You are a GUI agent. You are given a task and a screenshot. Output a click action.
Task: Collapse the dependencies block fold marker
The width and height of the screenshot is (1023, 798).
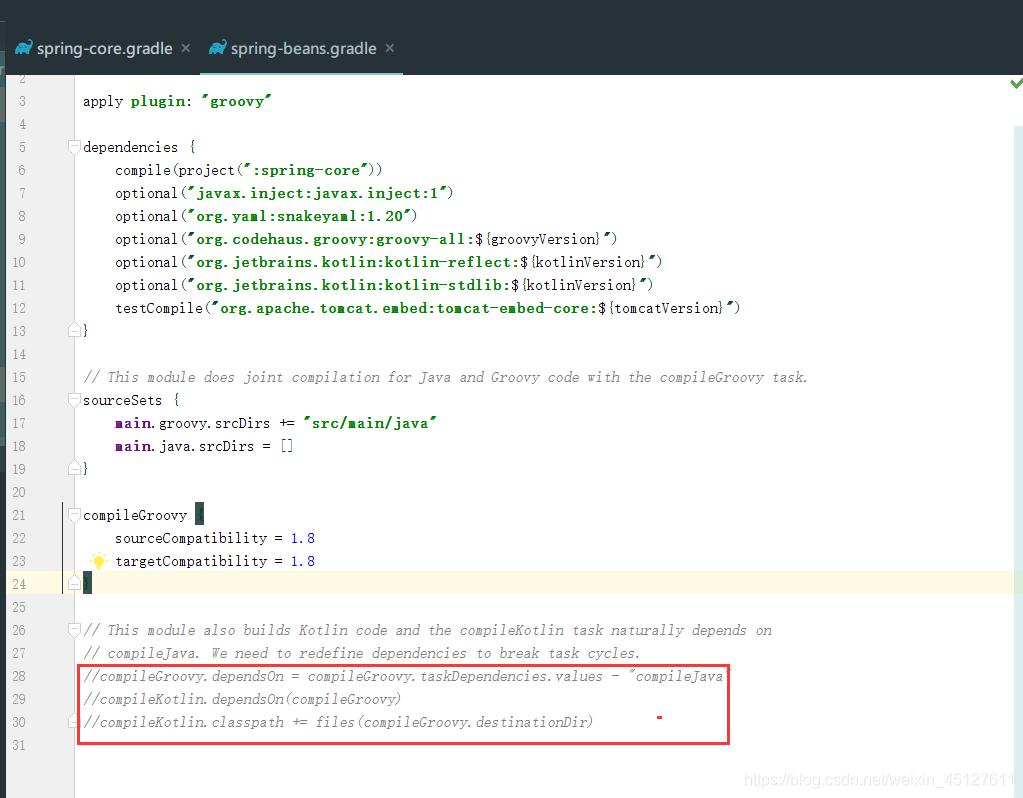(74, 147)
